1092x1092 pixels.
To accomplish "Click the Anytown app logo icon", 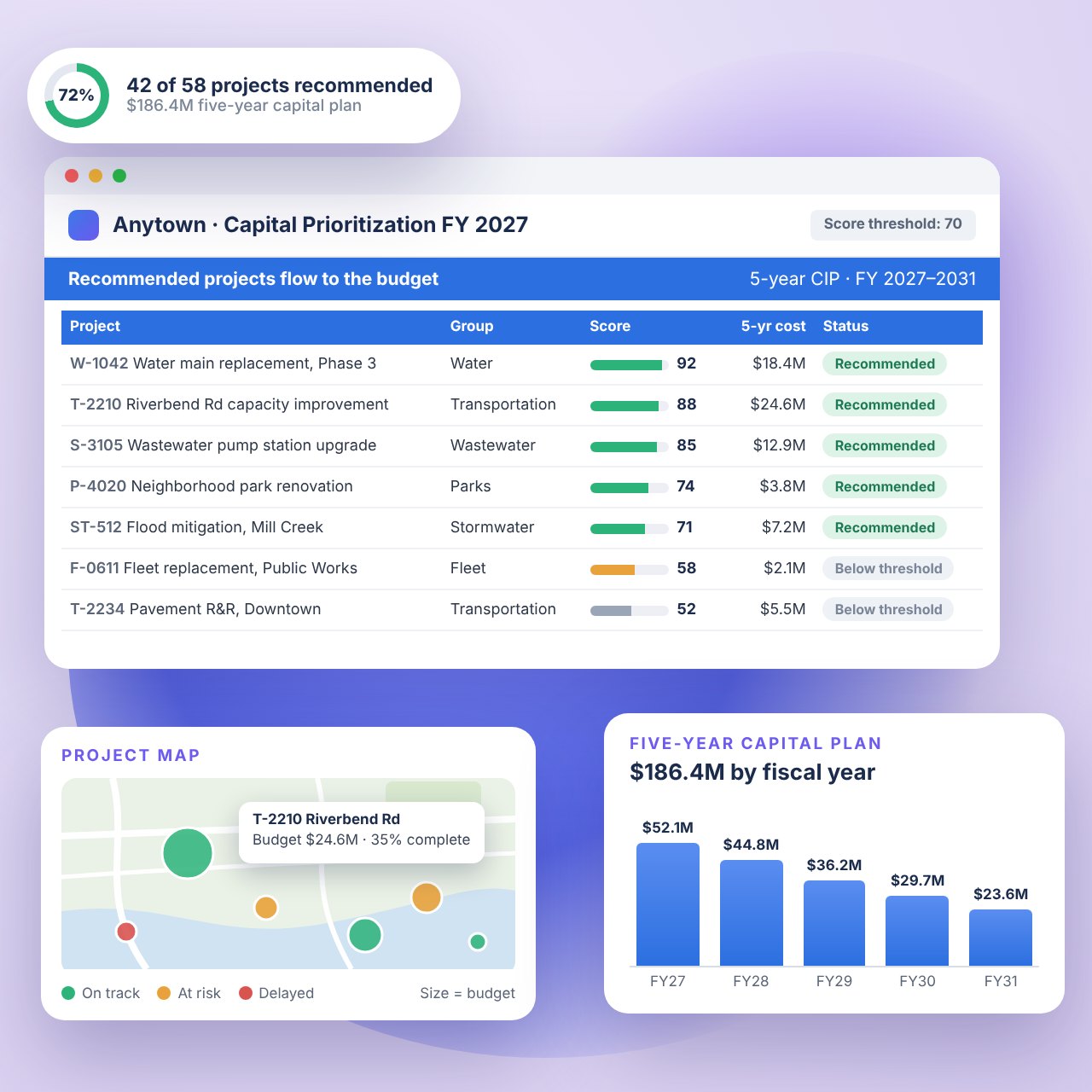I will tap(84, 225).
